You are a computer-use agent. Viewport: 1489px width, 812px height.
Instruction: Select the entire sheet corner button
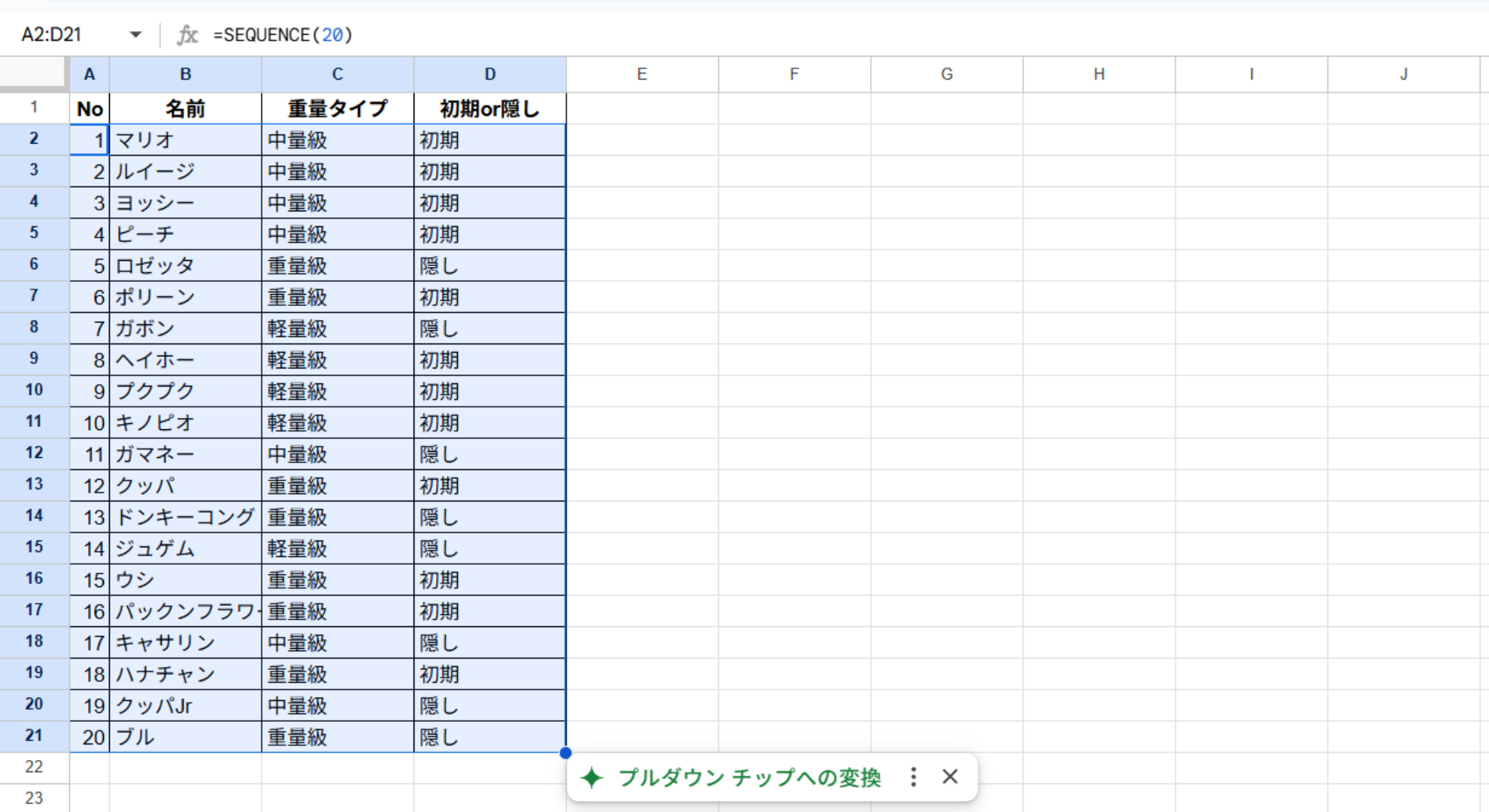(x=34, y=74)
